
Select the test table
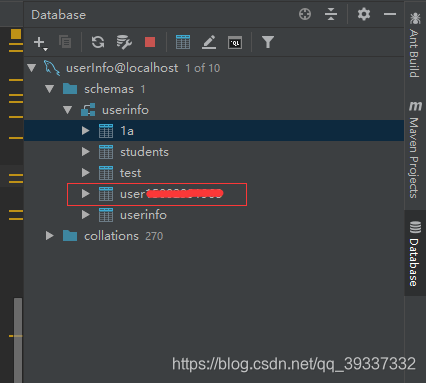coord(131,173)
